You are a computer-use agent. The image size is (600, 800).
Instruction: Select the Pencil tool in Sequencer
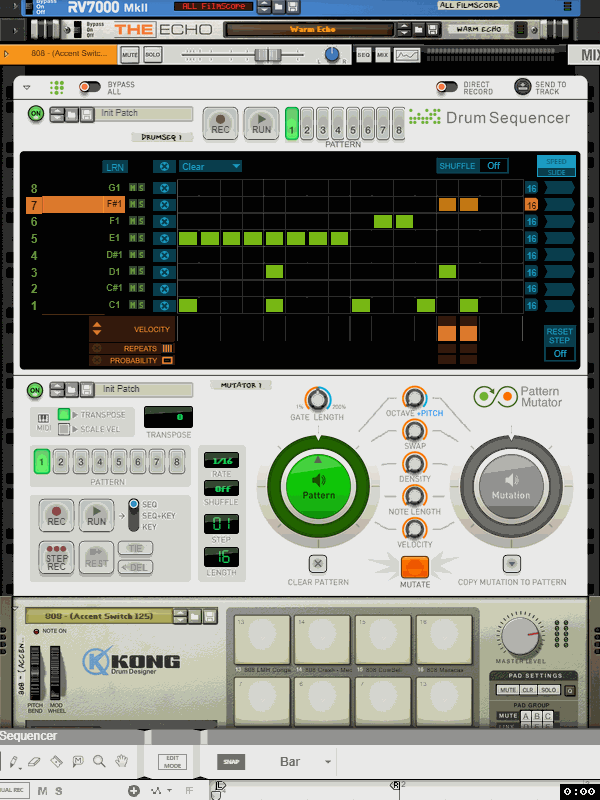click(x=13, y=762)
